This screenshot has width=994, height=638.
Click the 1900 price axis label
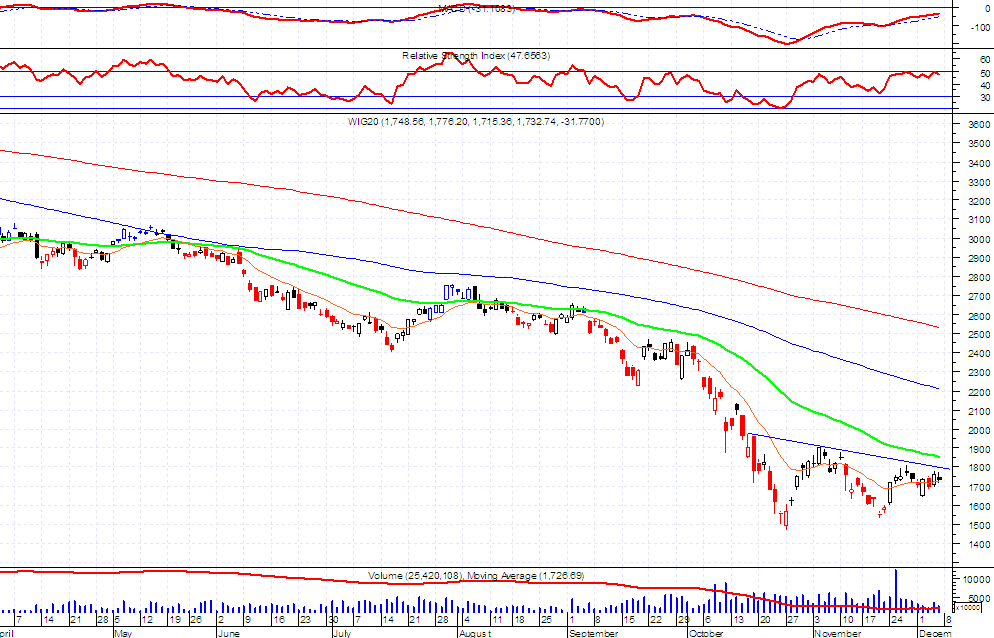[979, 449]
